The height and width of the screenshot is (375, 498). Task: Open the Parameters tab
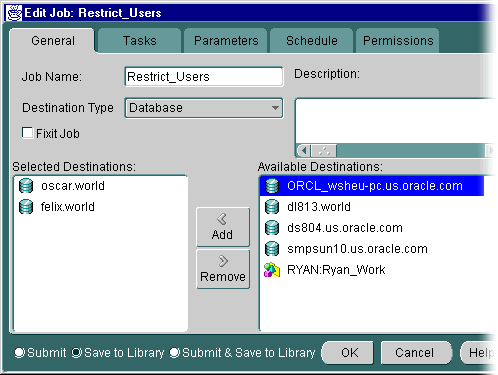[x=226, y=41]
